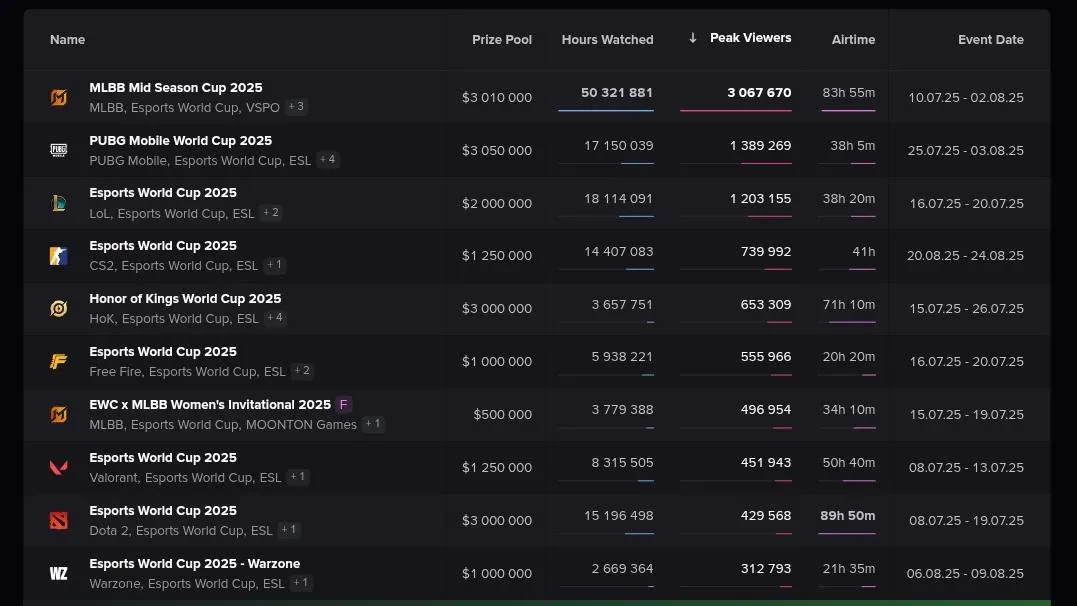Click the Dota 2 game logo icon
This screenshot has height=606, width=1077.
point(59,520)
